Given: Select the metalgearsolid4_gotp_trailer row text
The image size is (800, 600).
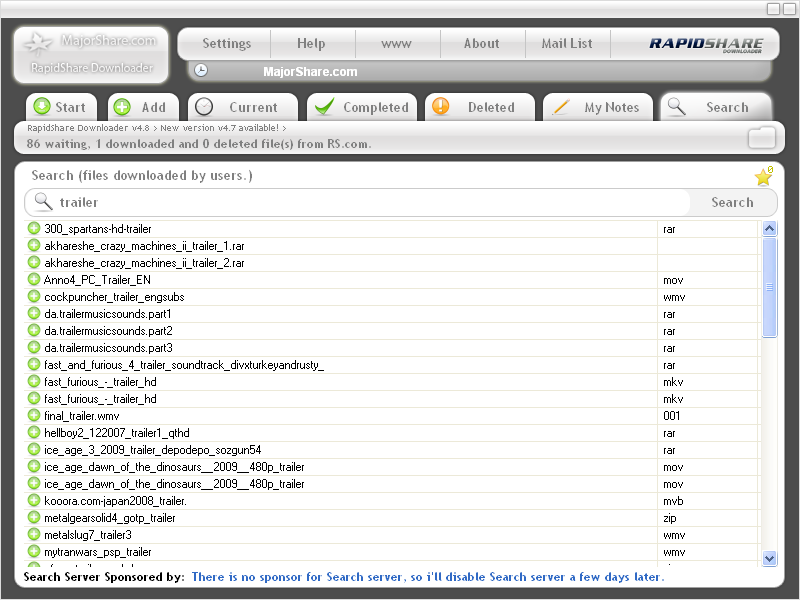Looking at the screenshot, I should pos(110,518).
